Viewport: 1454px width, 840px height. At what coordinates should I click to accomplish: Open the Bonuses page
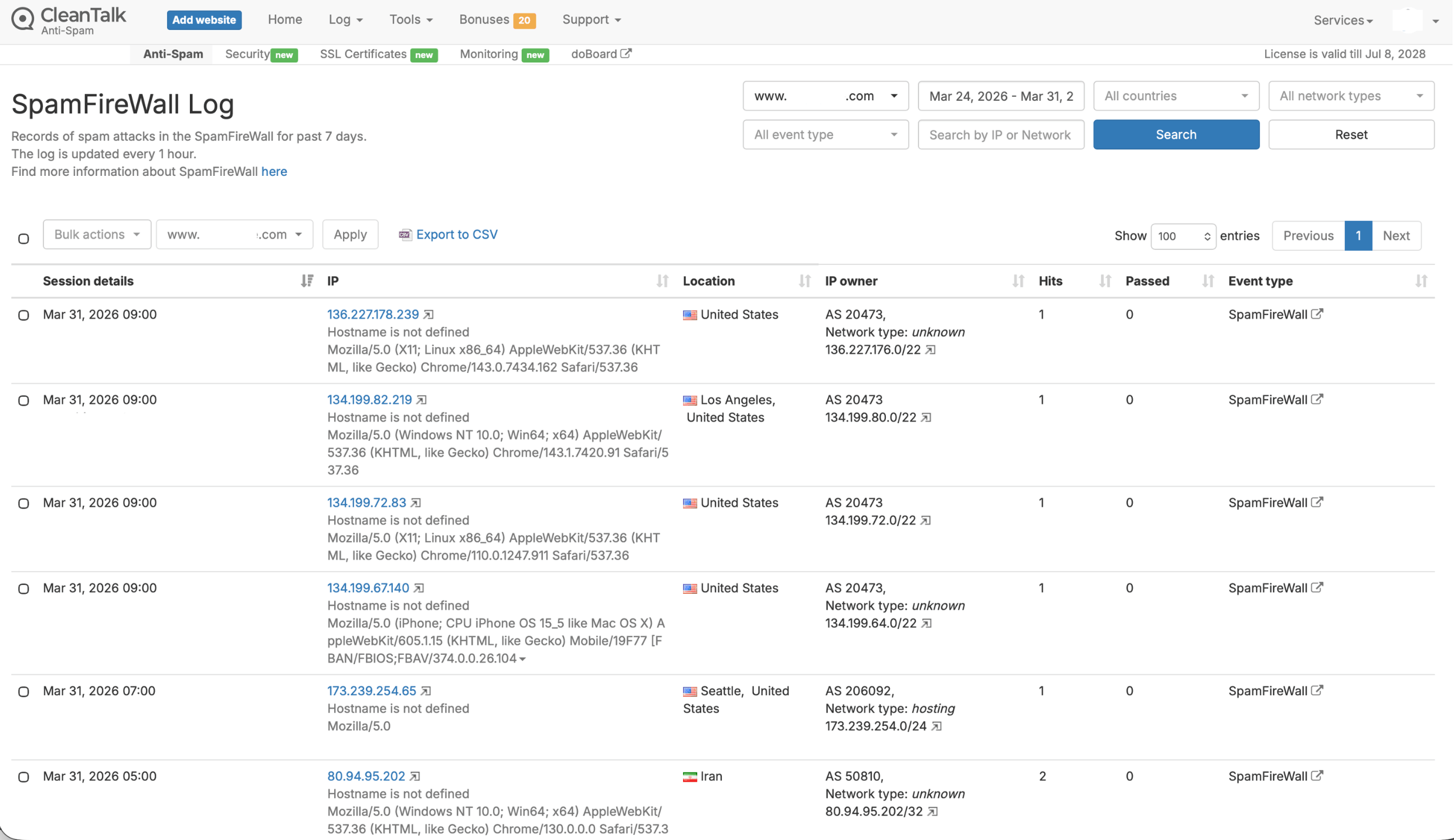pyautogui.click(x=497, y=19)
